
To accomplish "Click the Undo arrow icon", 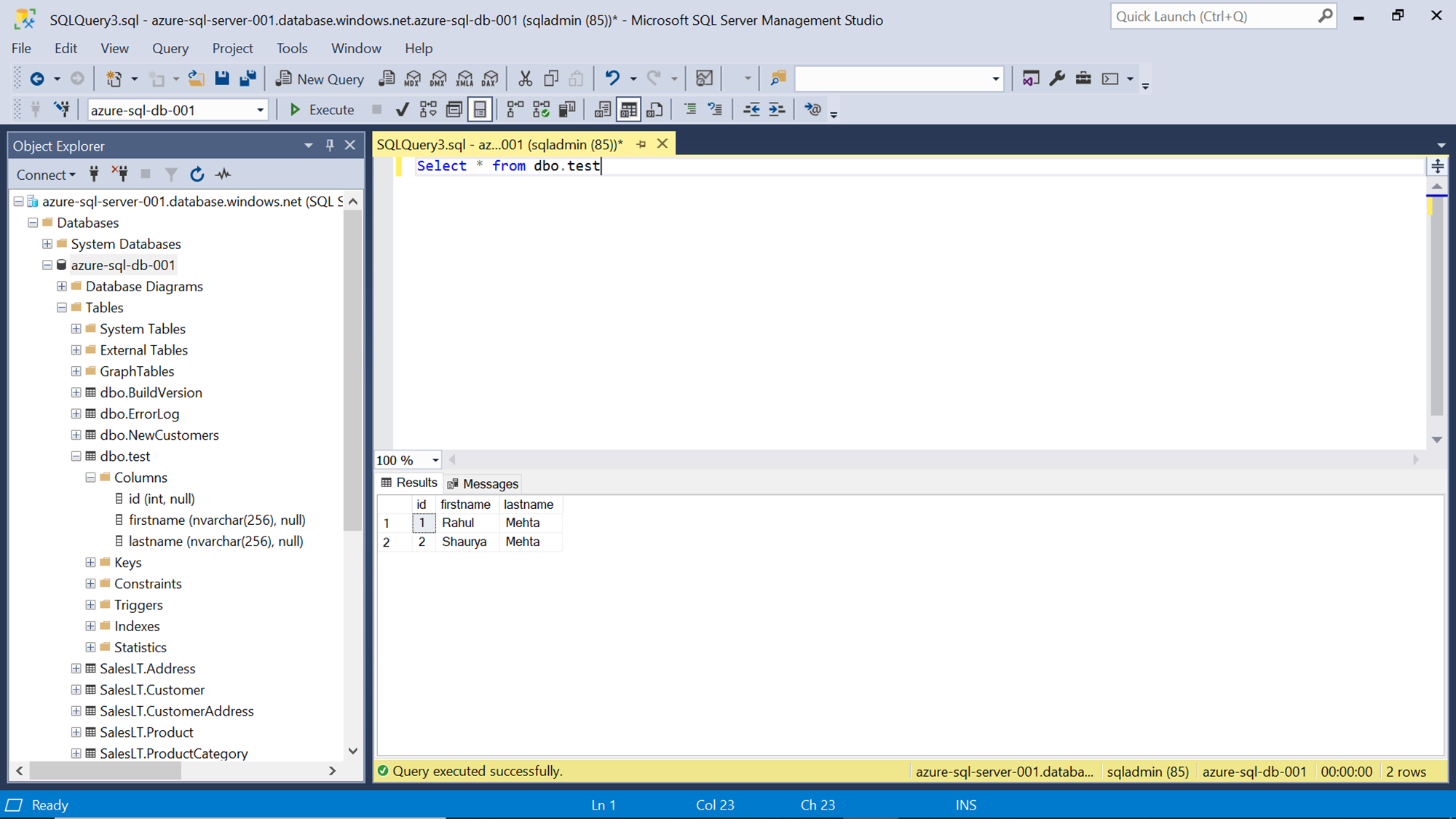I will [612, 79].
